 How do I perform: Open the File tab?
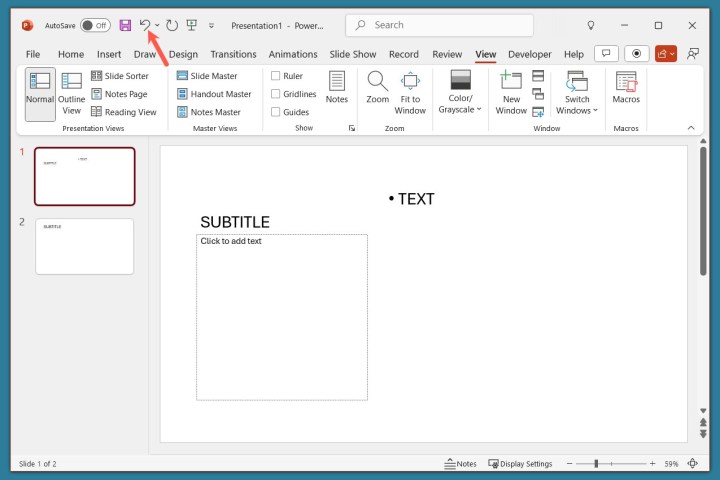(x=33, y=54)
